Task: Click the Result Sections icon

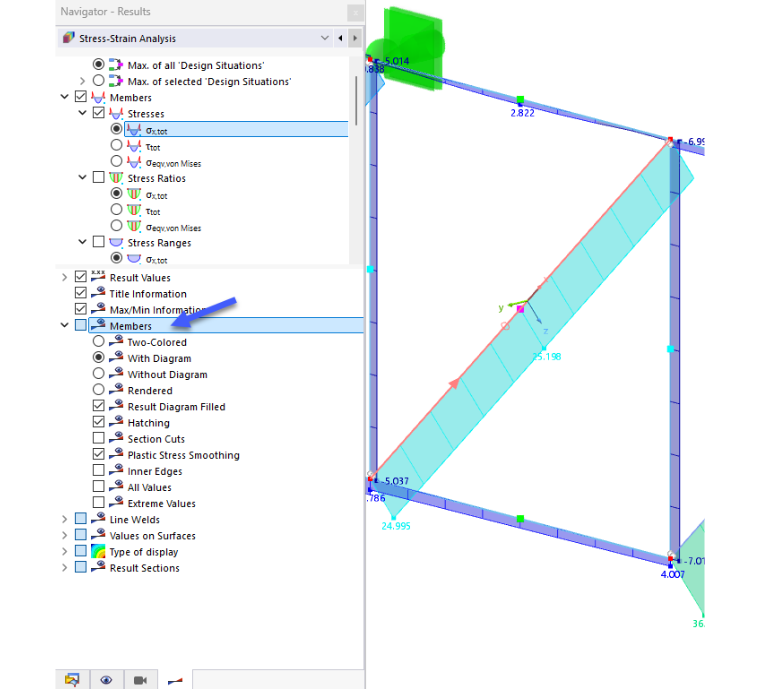Action: (98, 566)
